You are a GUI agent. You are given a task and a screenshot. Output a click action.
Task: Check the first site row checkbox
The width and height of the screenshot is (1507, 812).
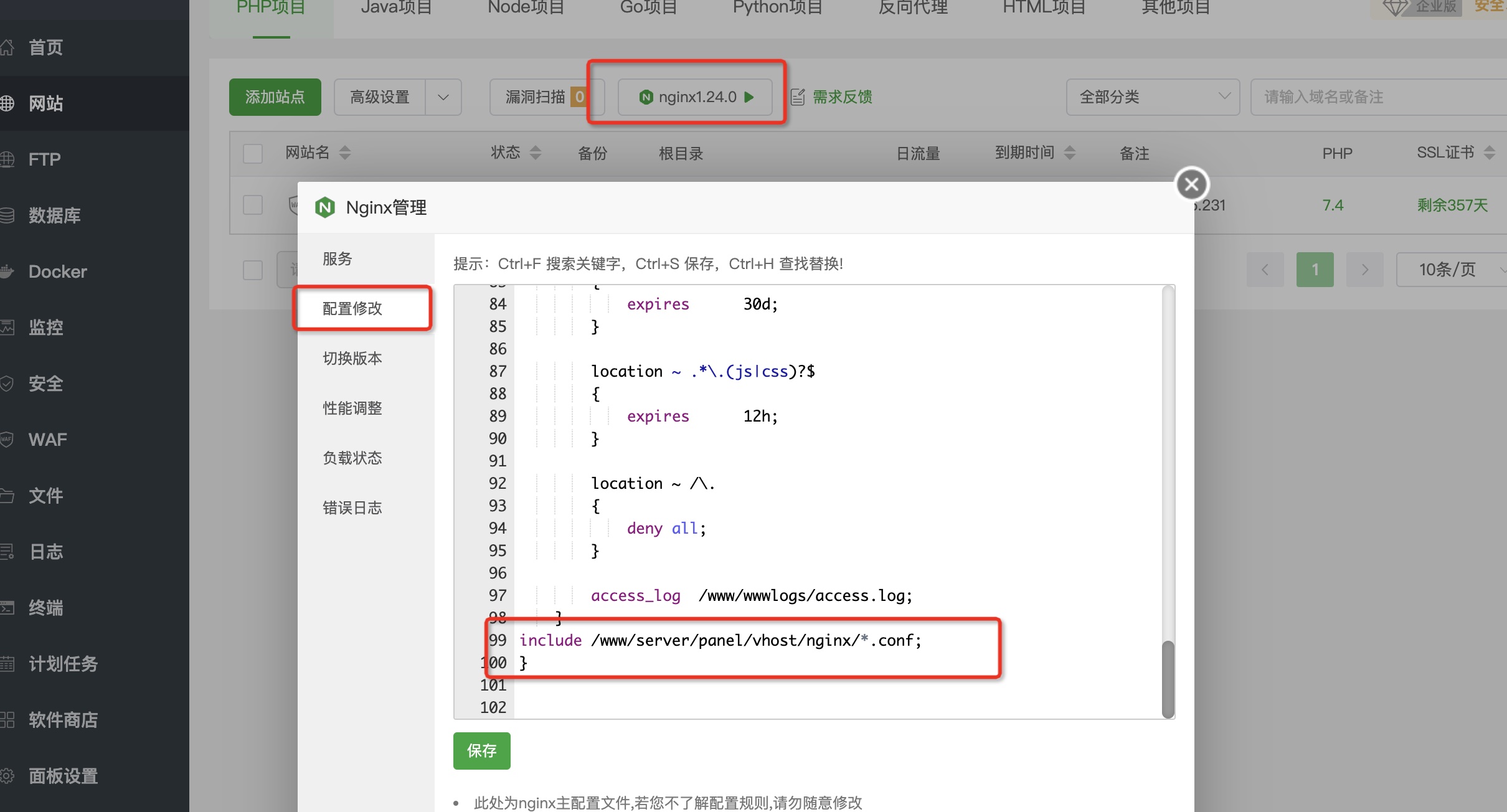[253, 205]
